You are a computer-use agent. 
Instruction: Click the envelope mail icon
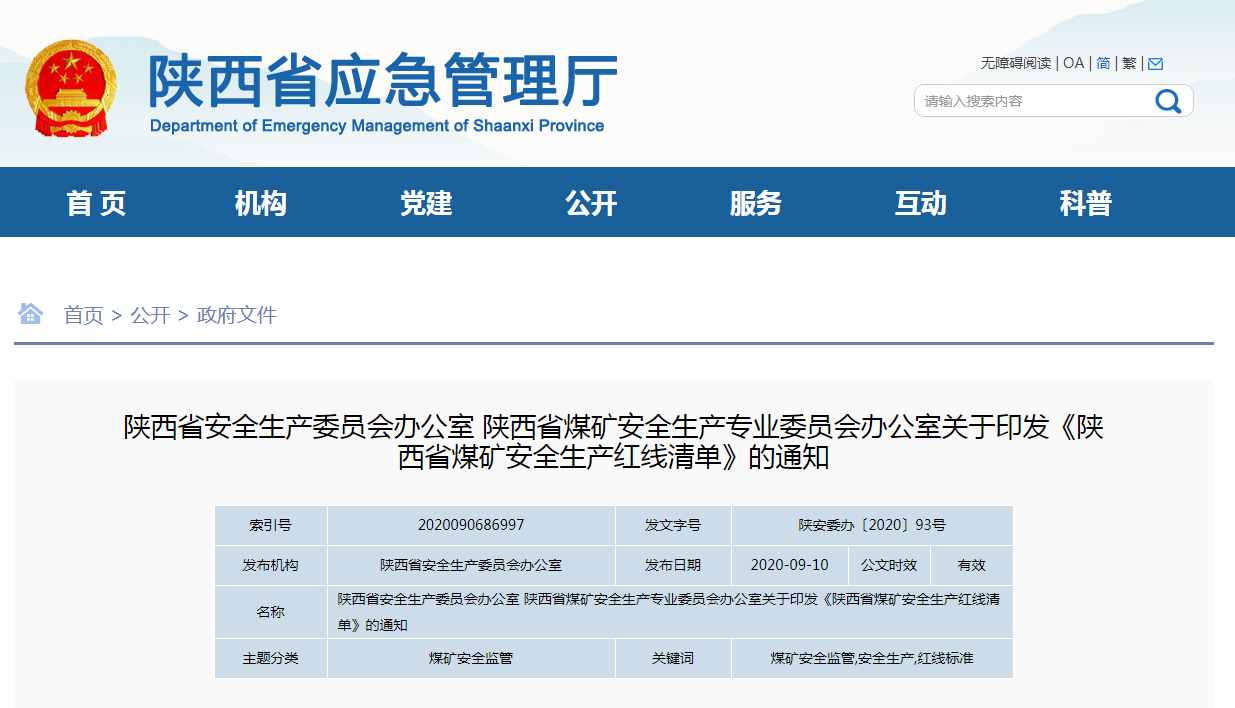(1155, 64)
